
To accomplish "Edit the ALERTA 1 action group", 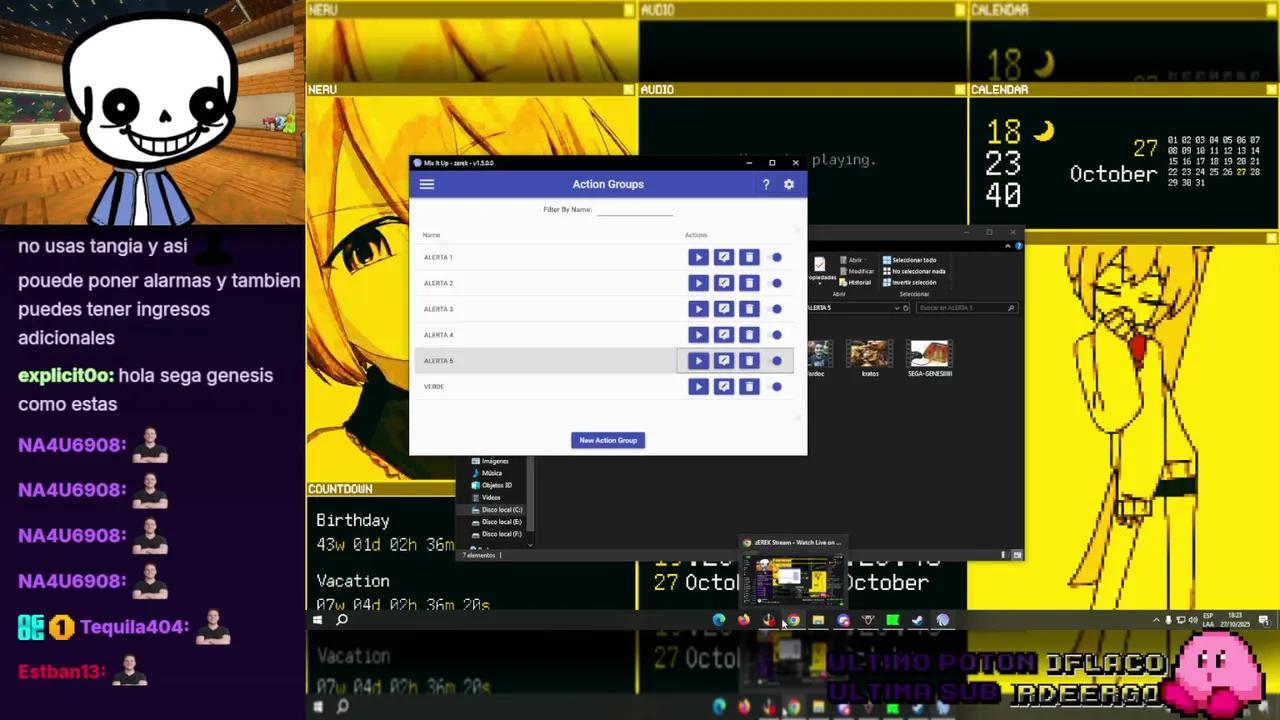I will (724, 257).
